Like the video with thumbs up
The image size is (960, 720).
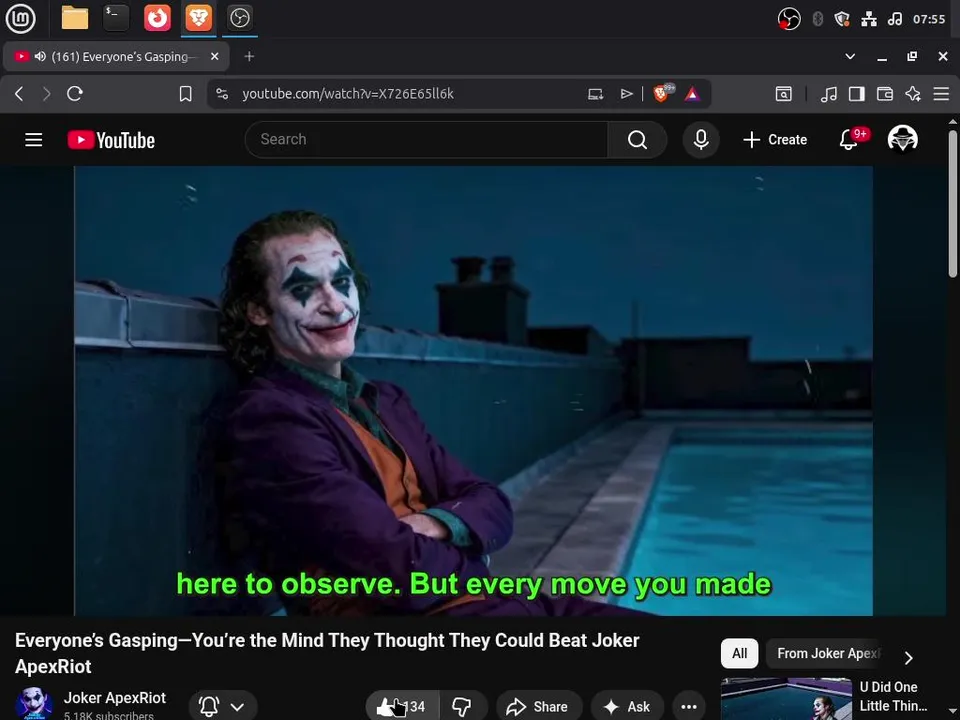402,707
